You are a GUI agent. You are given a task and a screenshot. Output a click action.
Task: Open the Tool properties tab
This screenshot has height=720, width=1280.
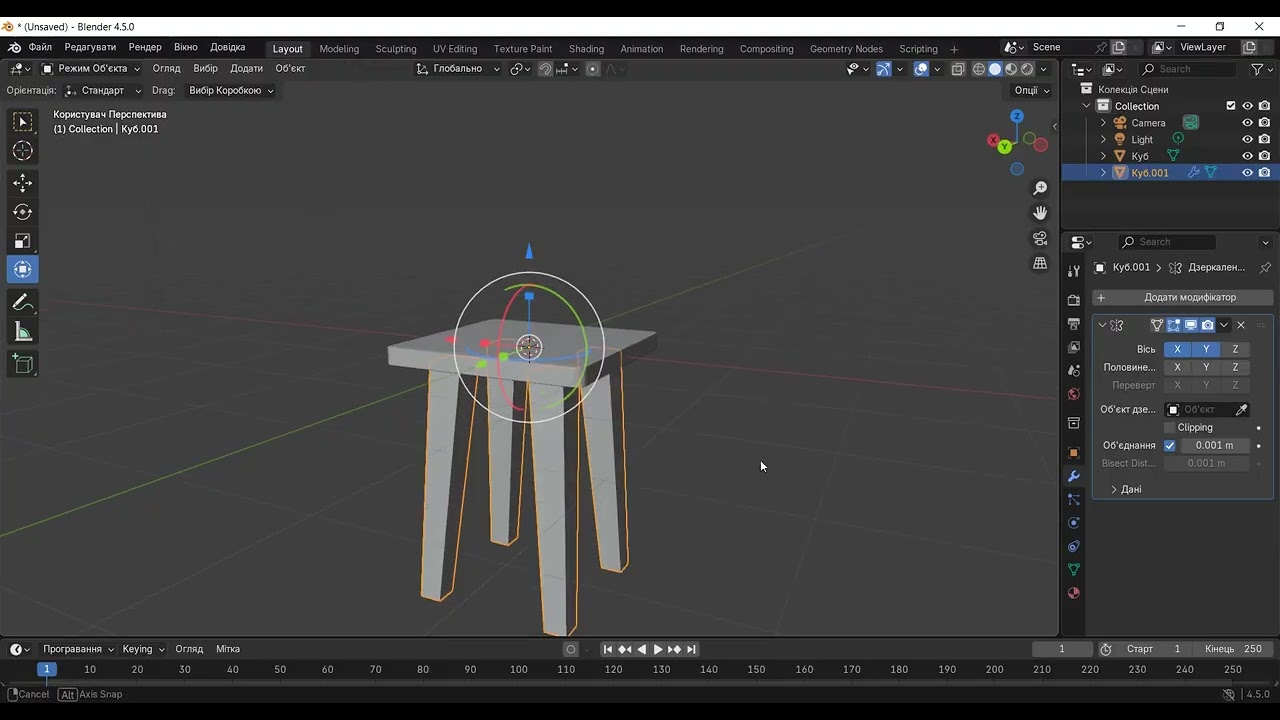click(x=1074, y=271)
